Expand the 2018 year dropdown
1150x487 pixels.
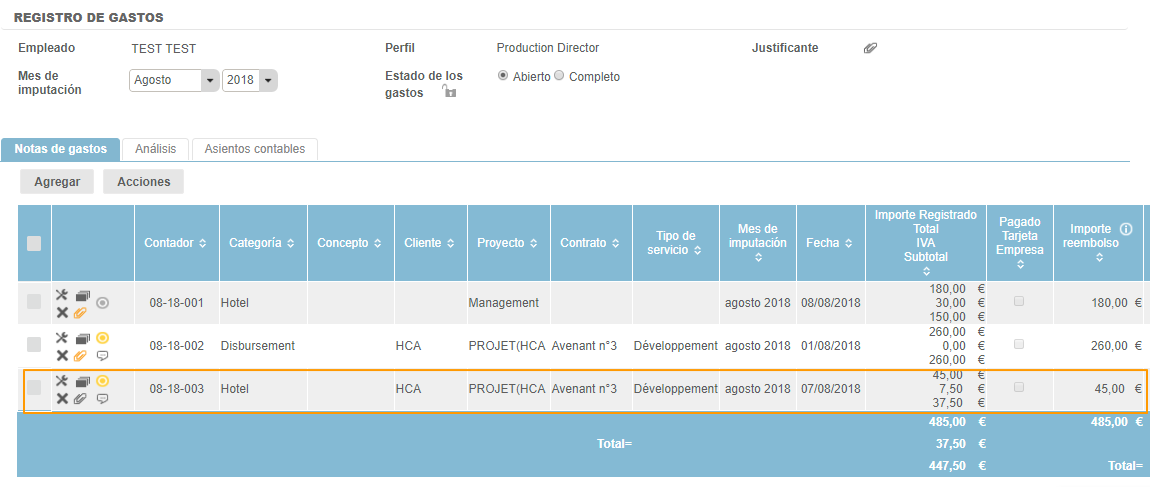click(x=269, y=81)
